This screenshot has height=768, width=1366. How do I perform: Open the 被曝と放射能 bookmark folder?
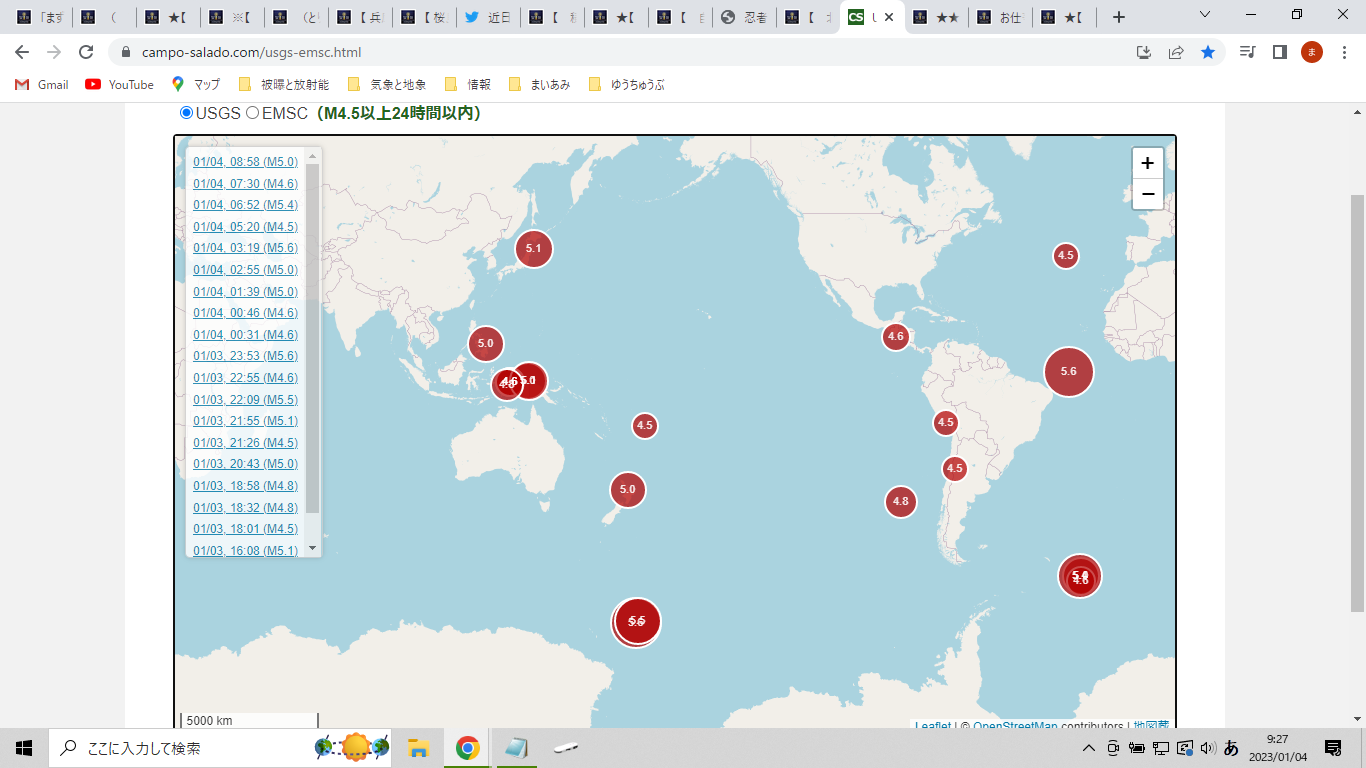pyautogui.click(x=284, y=85)
